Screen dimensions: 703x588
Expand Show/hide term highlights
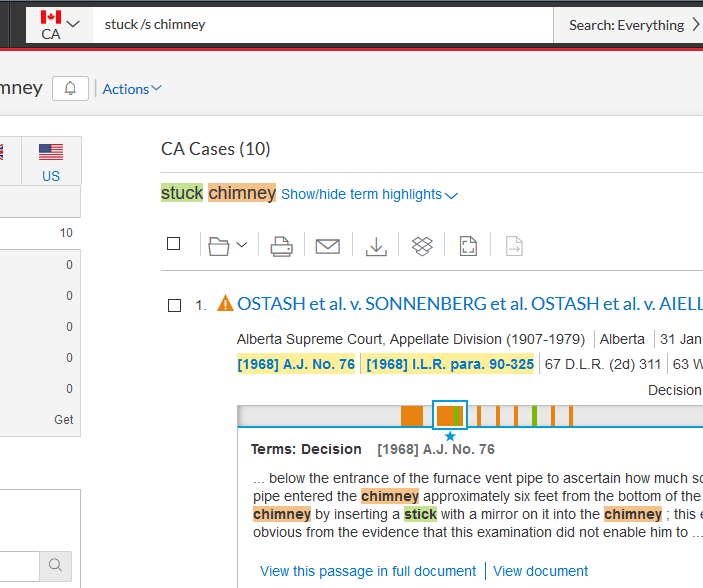point(369,194)
